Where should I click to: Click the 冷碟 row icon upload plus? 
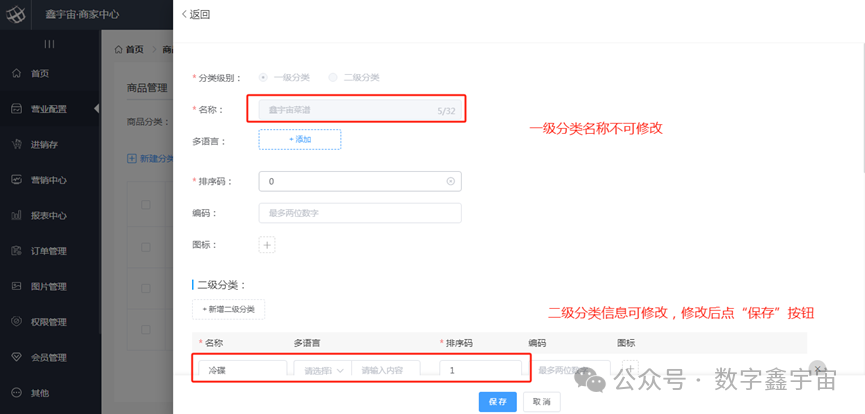click(630, 369)
